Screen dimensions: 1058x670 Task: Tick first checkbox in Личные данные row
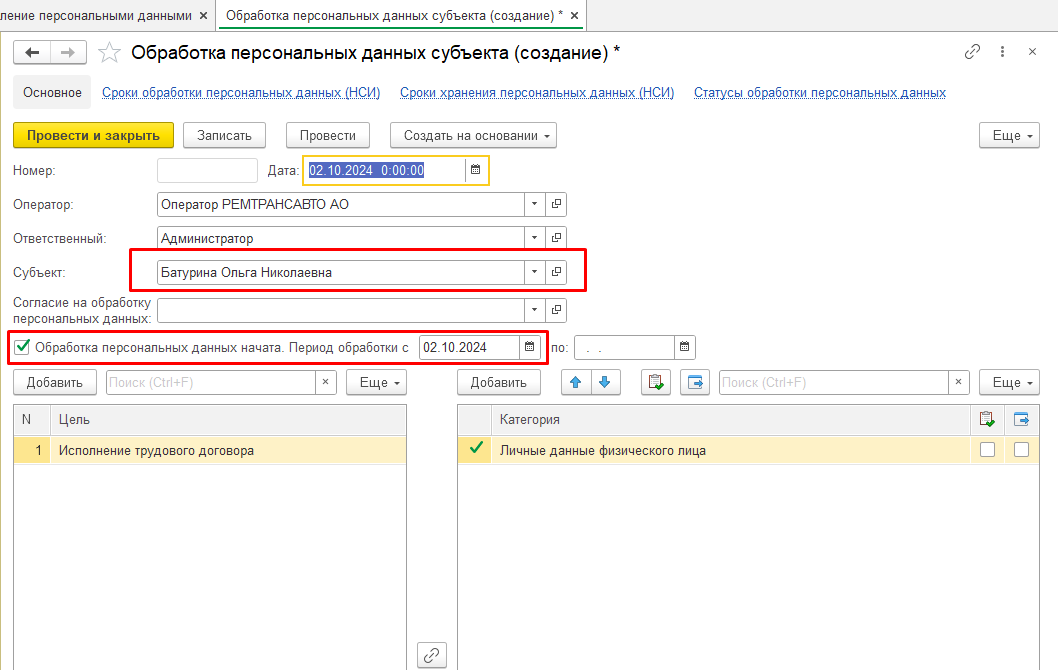coord(987,450)
